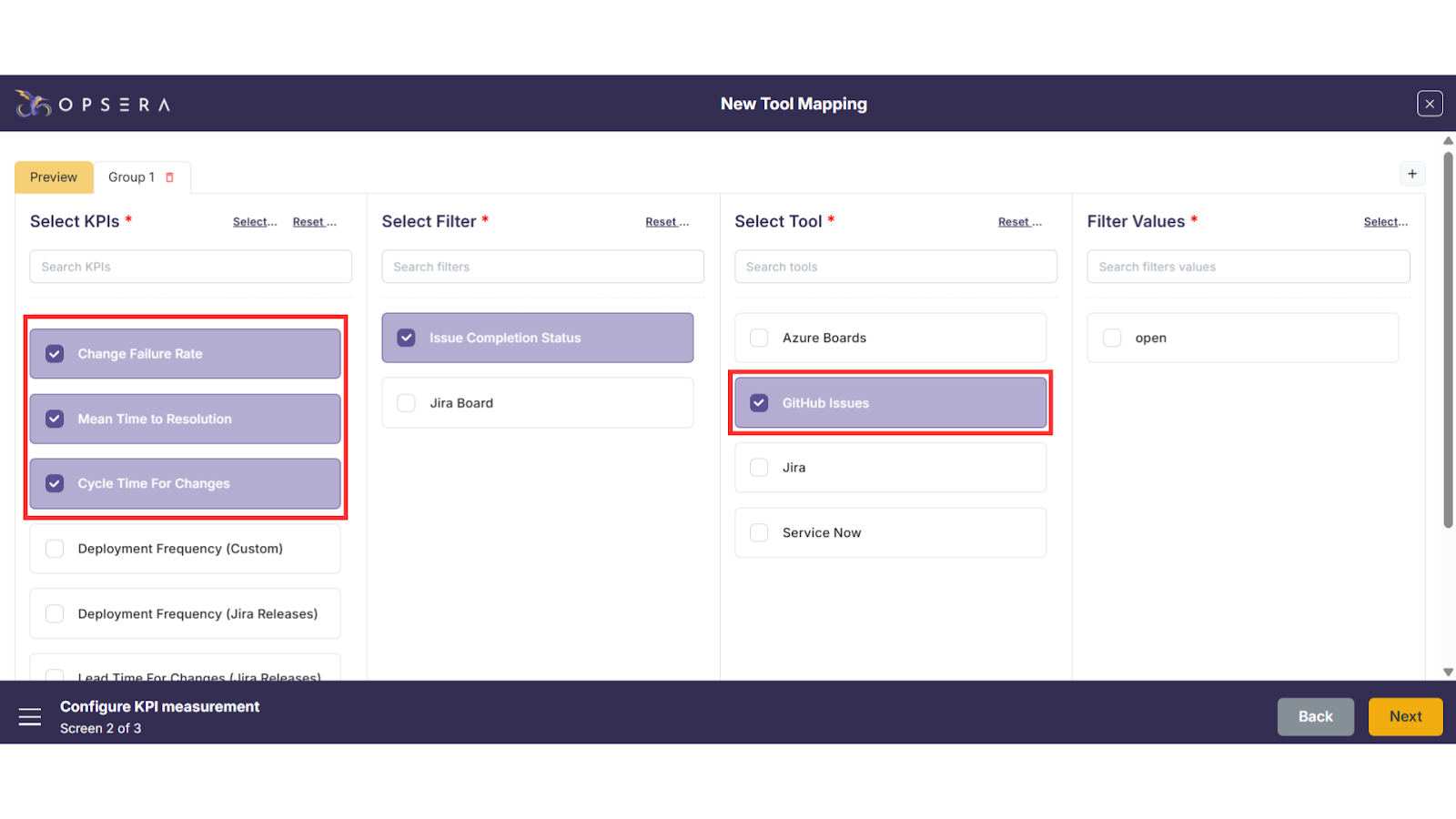Focus the Search KPIs field
Viewport: 1456px width, 819px height.
coord(191,267)
